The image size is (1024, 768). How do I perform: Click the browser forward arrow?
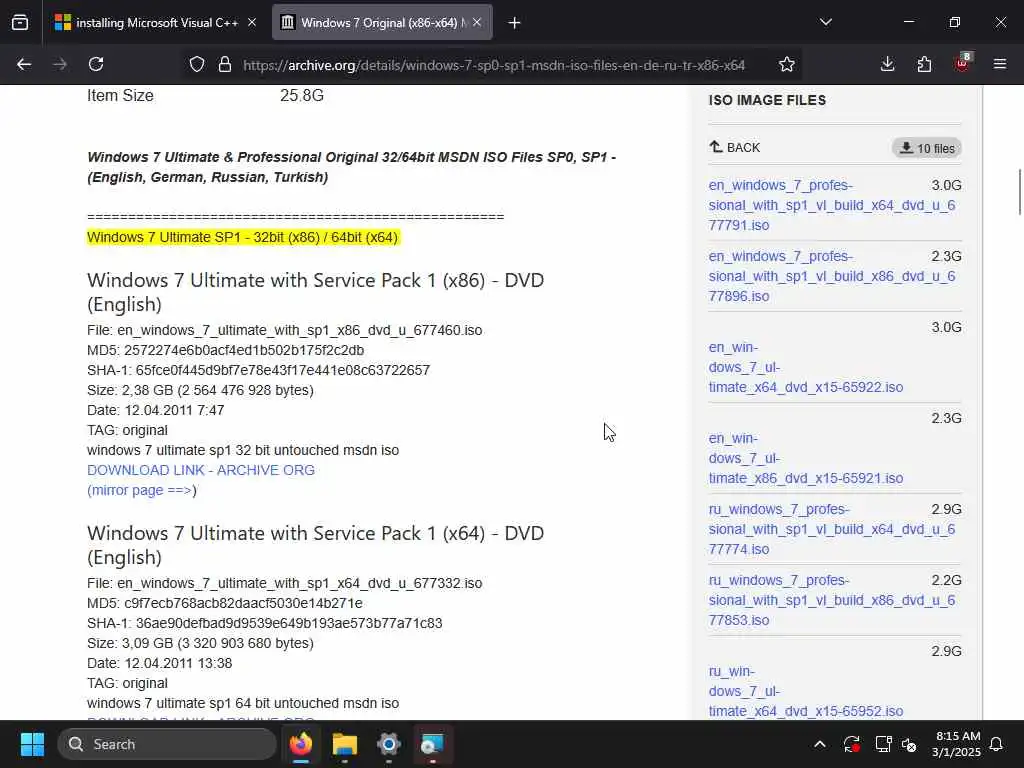pyautogui.click(x=60, y=64)
